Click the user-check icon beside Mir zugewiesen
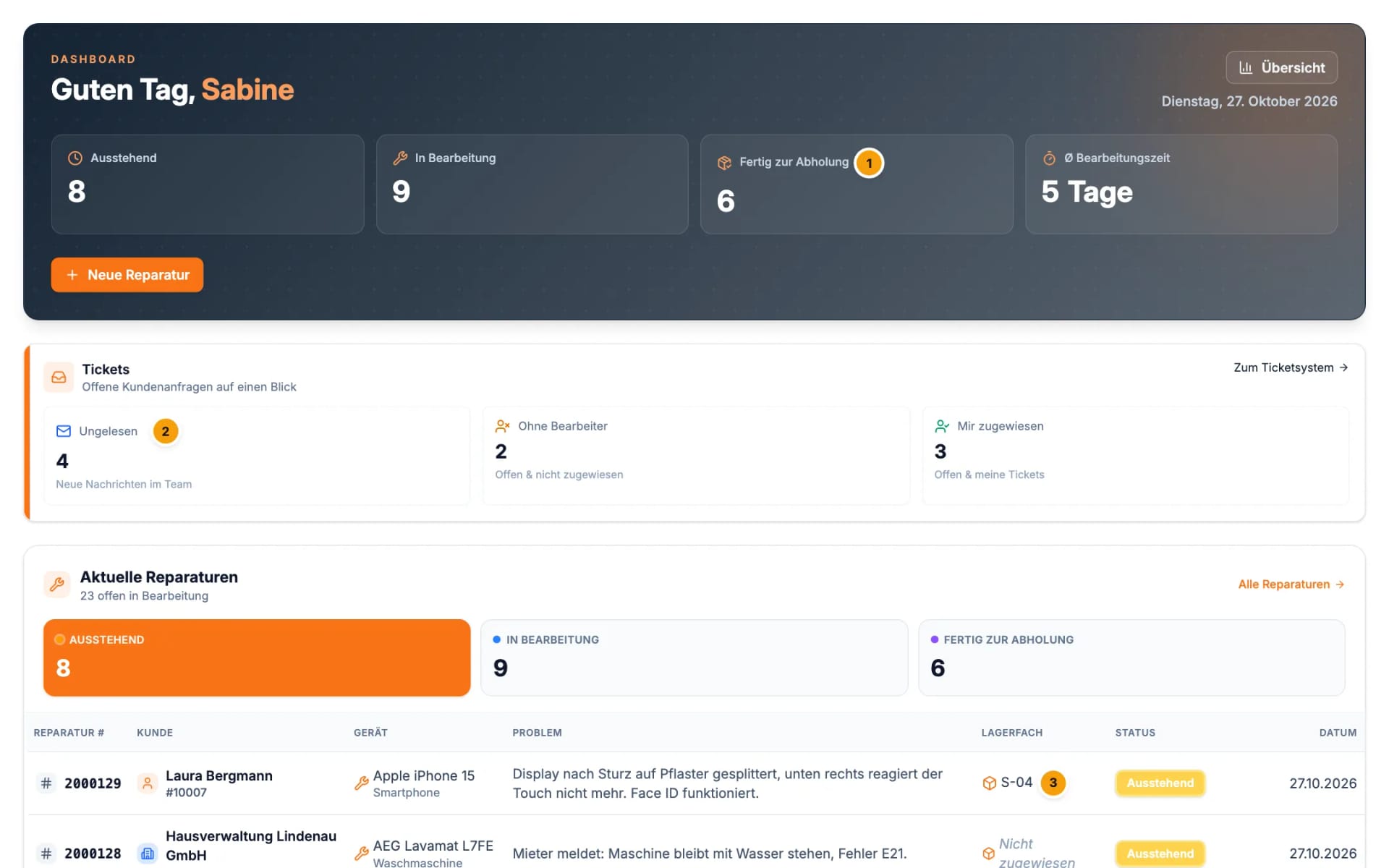1389x868 pixels. coord(942,426)
